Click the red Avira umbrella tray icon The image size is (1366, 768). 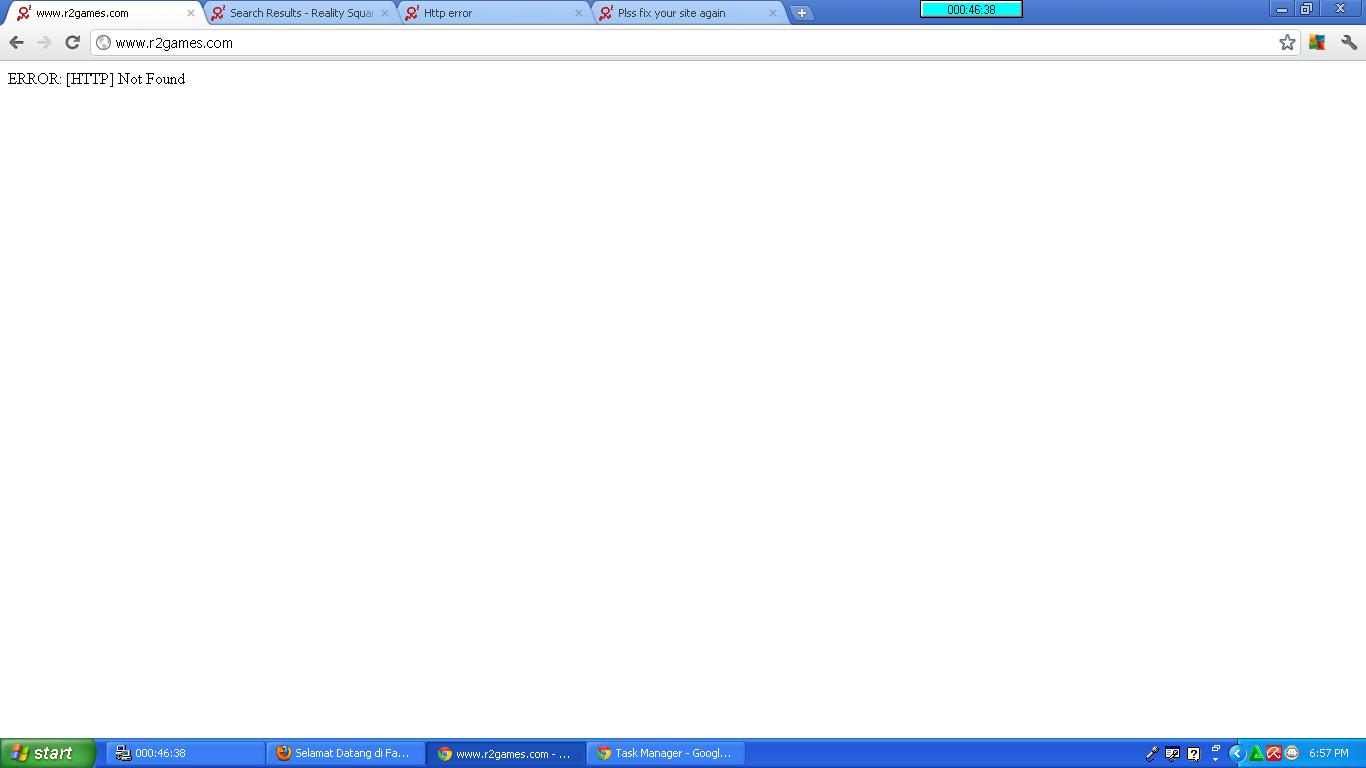[1274, 753]
